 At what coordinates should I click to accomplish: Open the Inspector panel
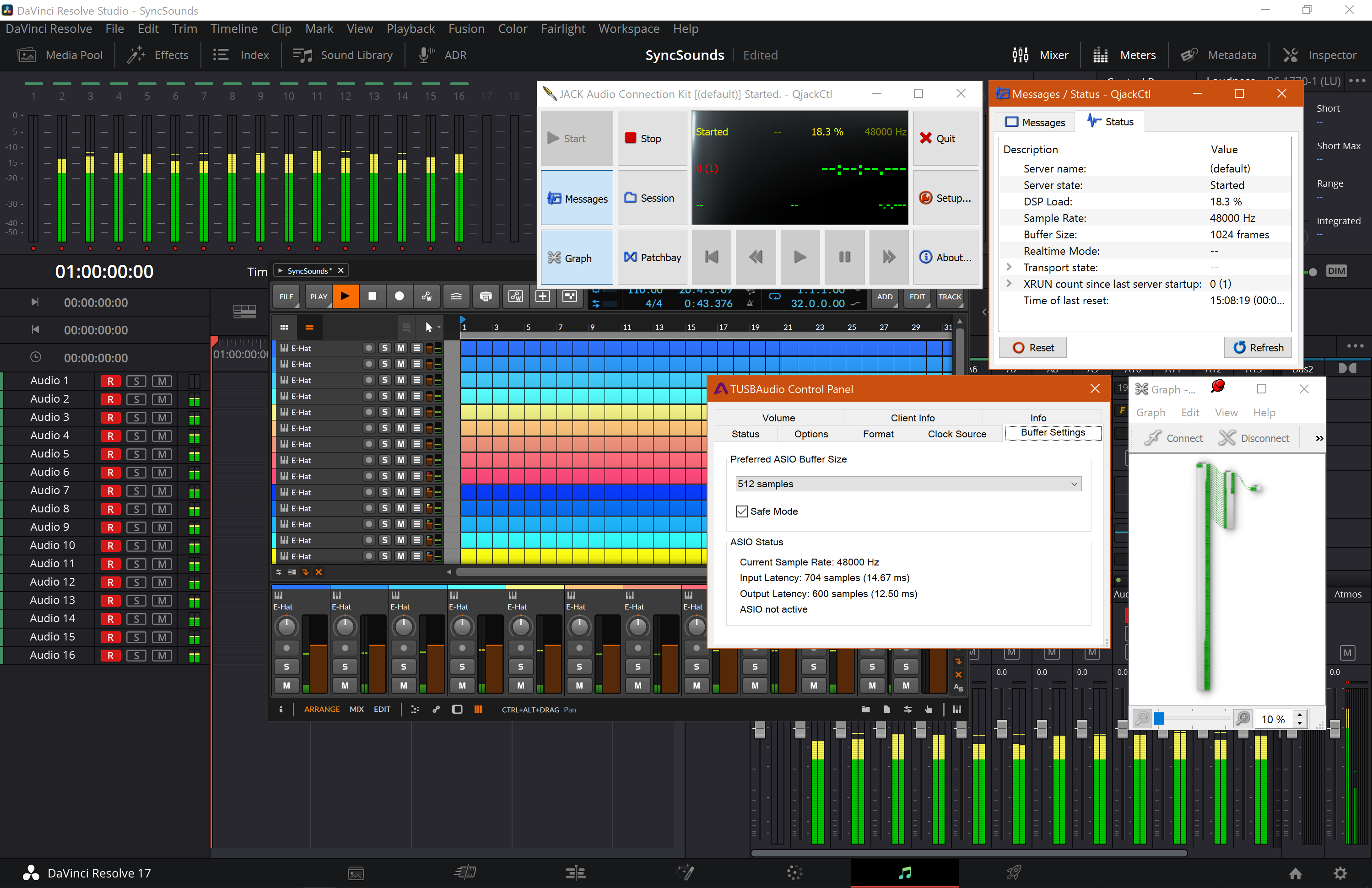(1319, 55)
